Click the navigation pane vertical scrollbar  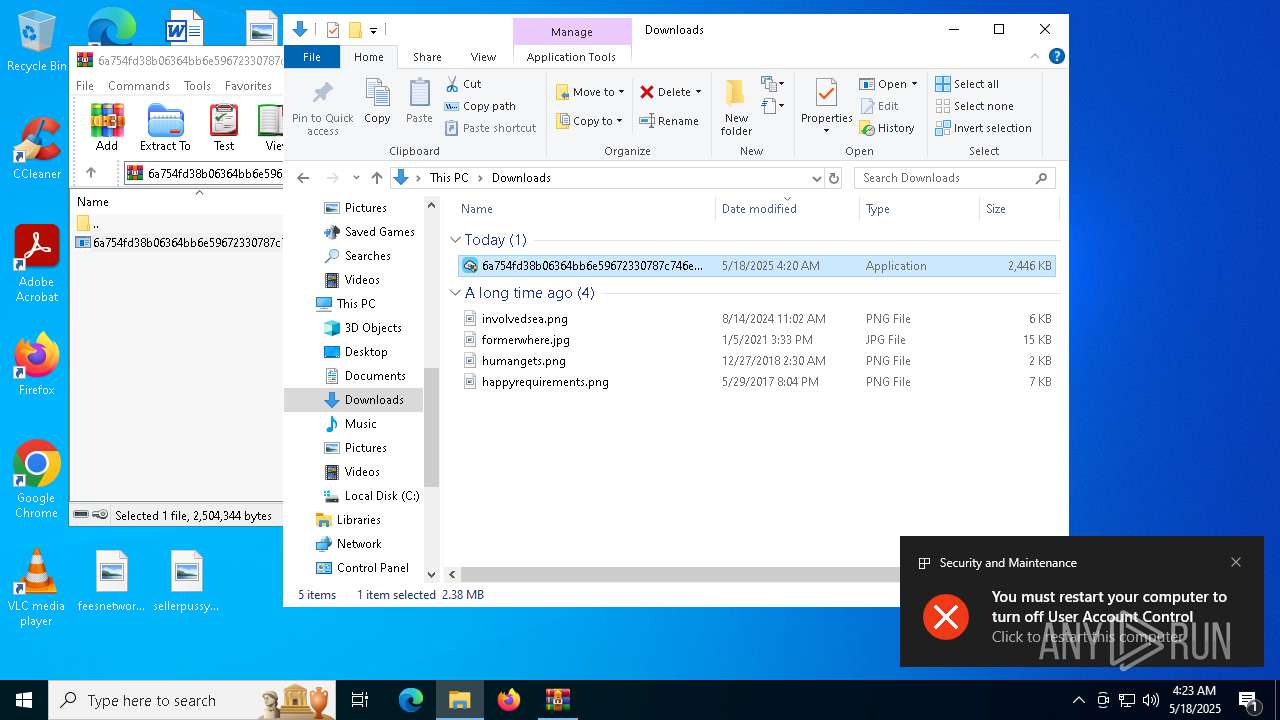coord(432,425)
